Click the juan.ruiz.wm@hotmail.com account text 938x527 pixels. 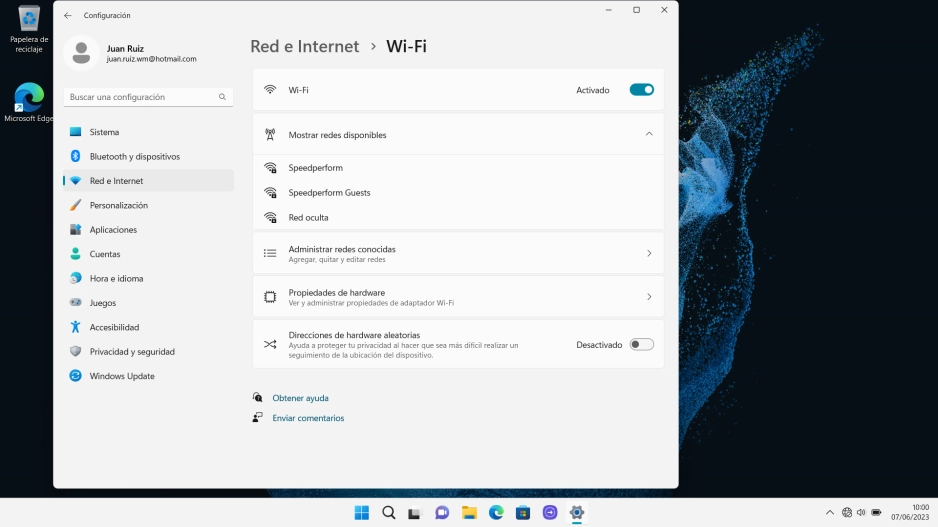click(x=151, y=59)
